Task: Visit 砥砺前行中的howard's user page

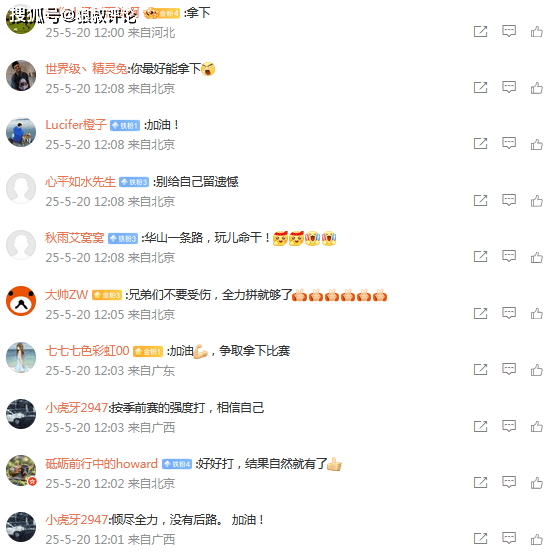Action: click(x=101, y=464)
